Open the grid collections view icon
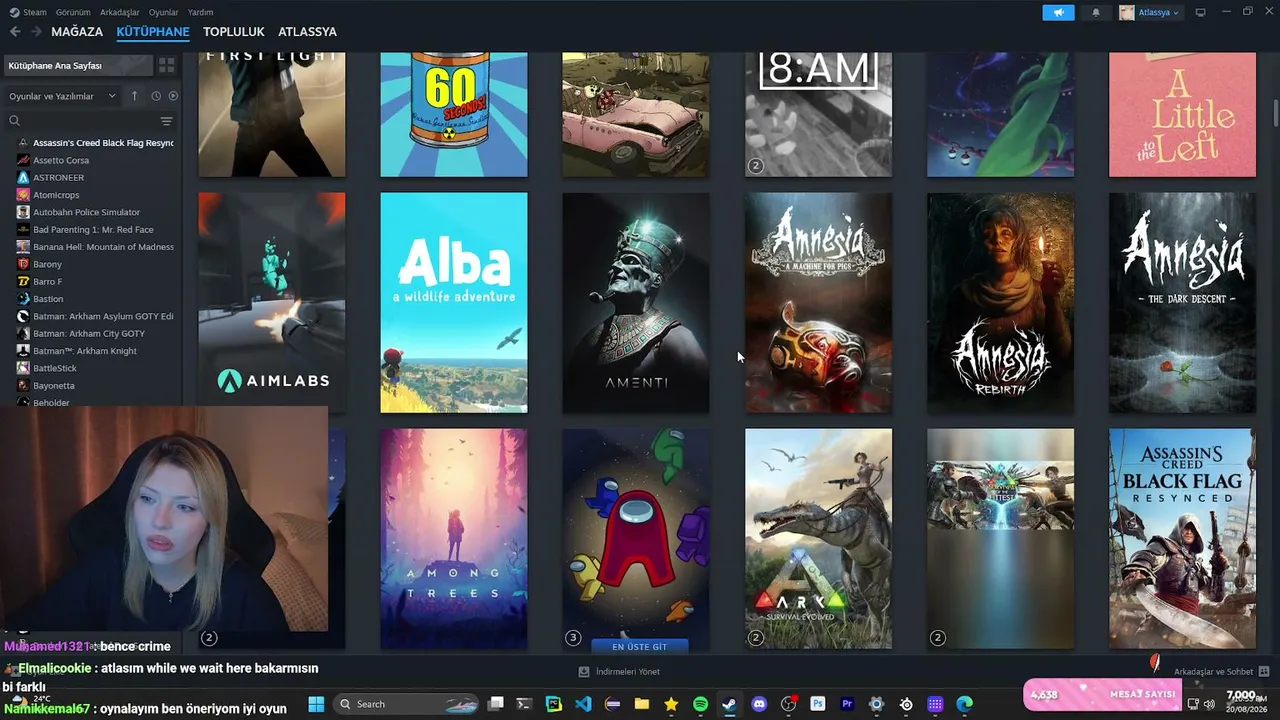Viewport: 1280px width, 720px height. pos(167,65)
